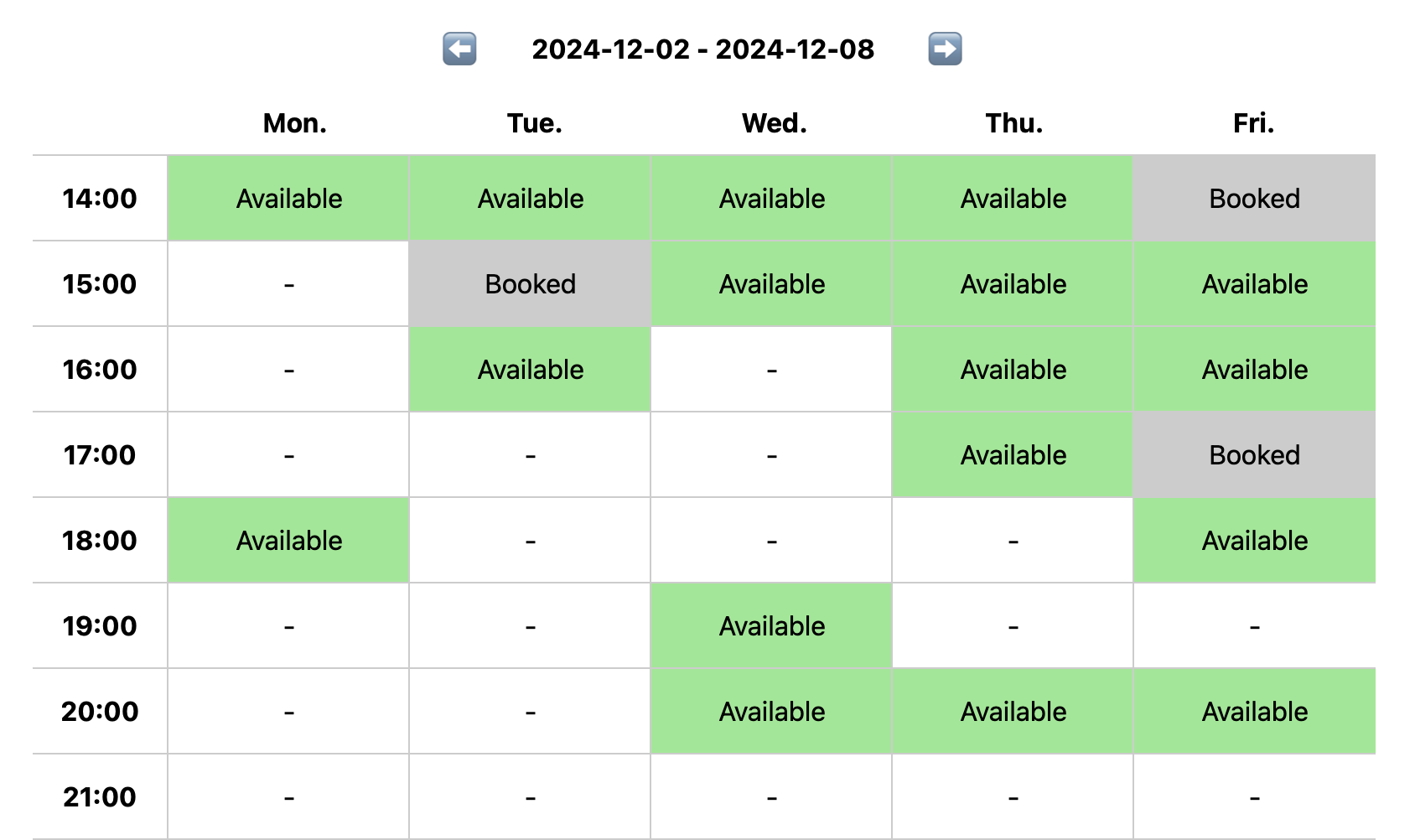Screen dimensions: 1415x840
Task: Go to next week with right arrow
Action: [x=945, y=49]
